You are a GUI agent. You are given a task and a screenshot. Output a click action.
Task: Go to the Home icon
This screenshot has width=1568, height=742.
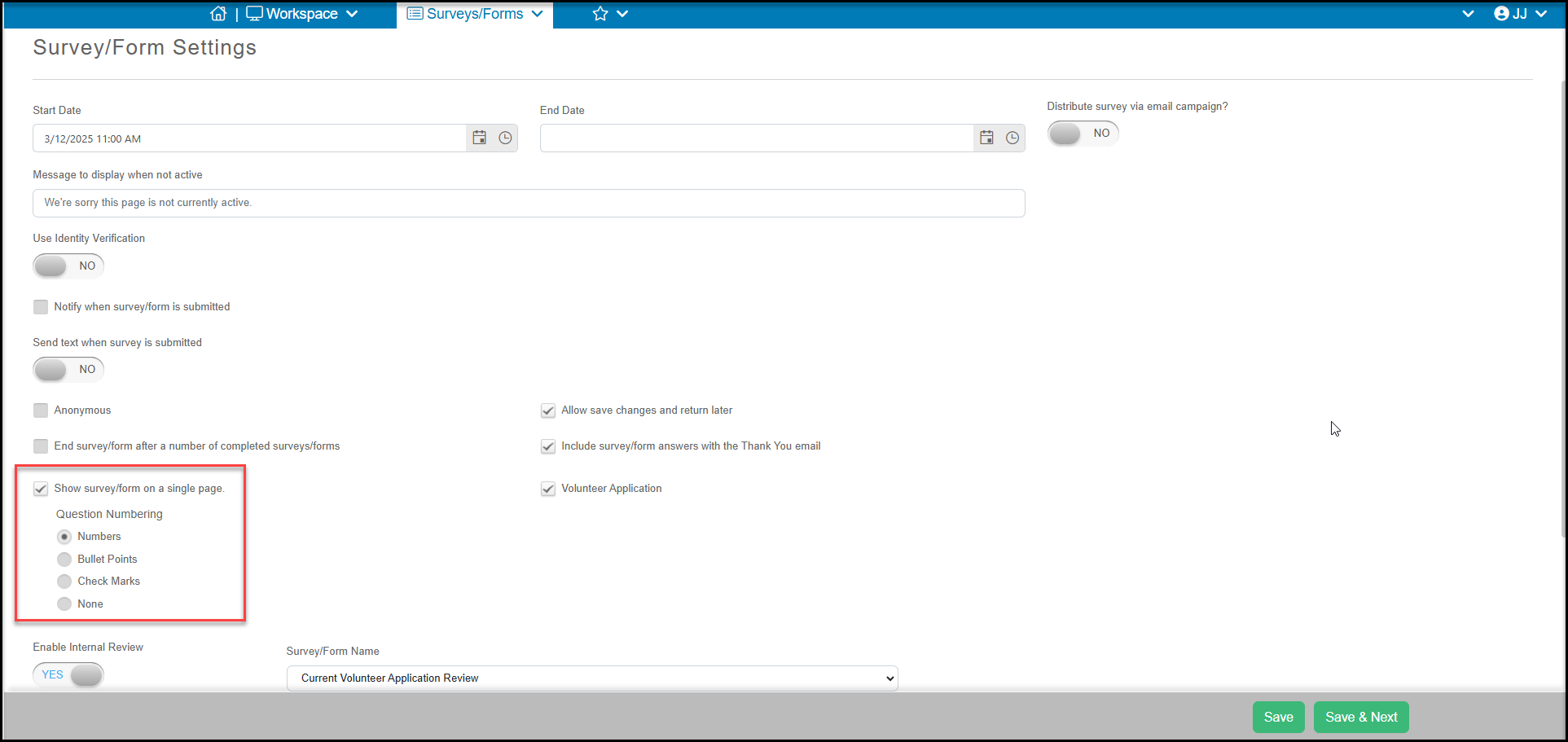[x=217, y=14]
